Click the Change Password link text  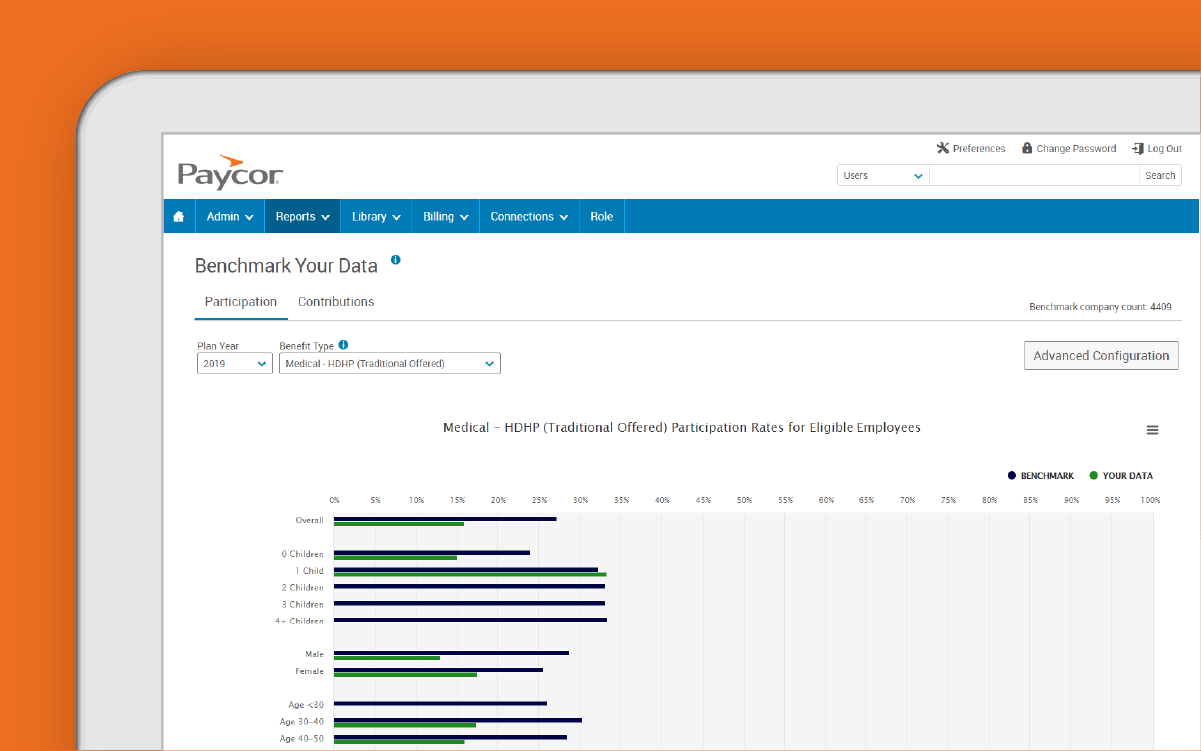(x=1076, y=148)
